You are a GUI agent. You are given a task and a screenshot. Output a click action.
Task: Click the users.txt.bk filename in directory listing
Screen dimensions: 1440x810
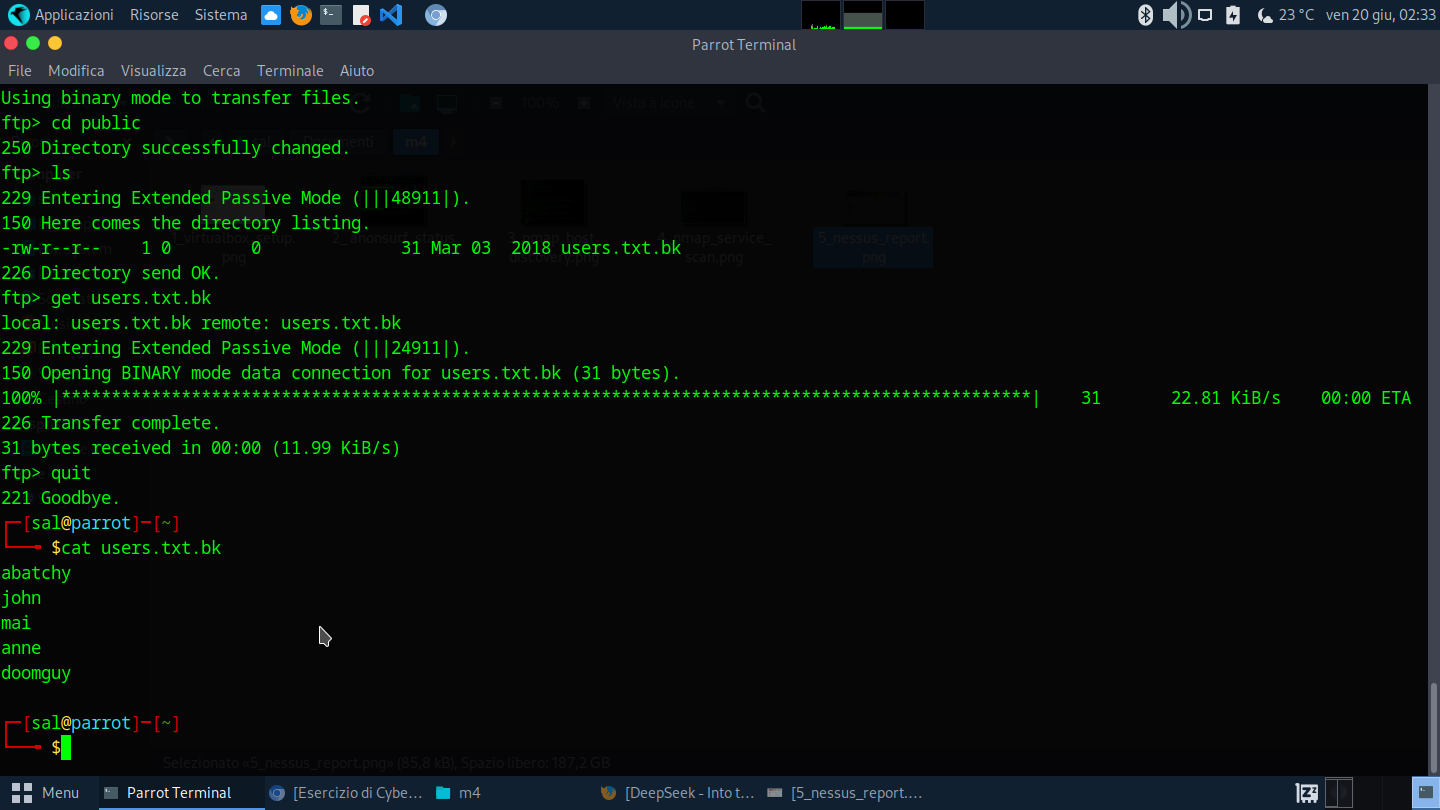[x=621, y=248]
